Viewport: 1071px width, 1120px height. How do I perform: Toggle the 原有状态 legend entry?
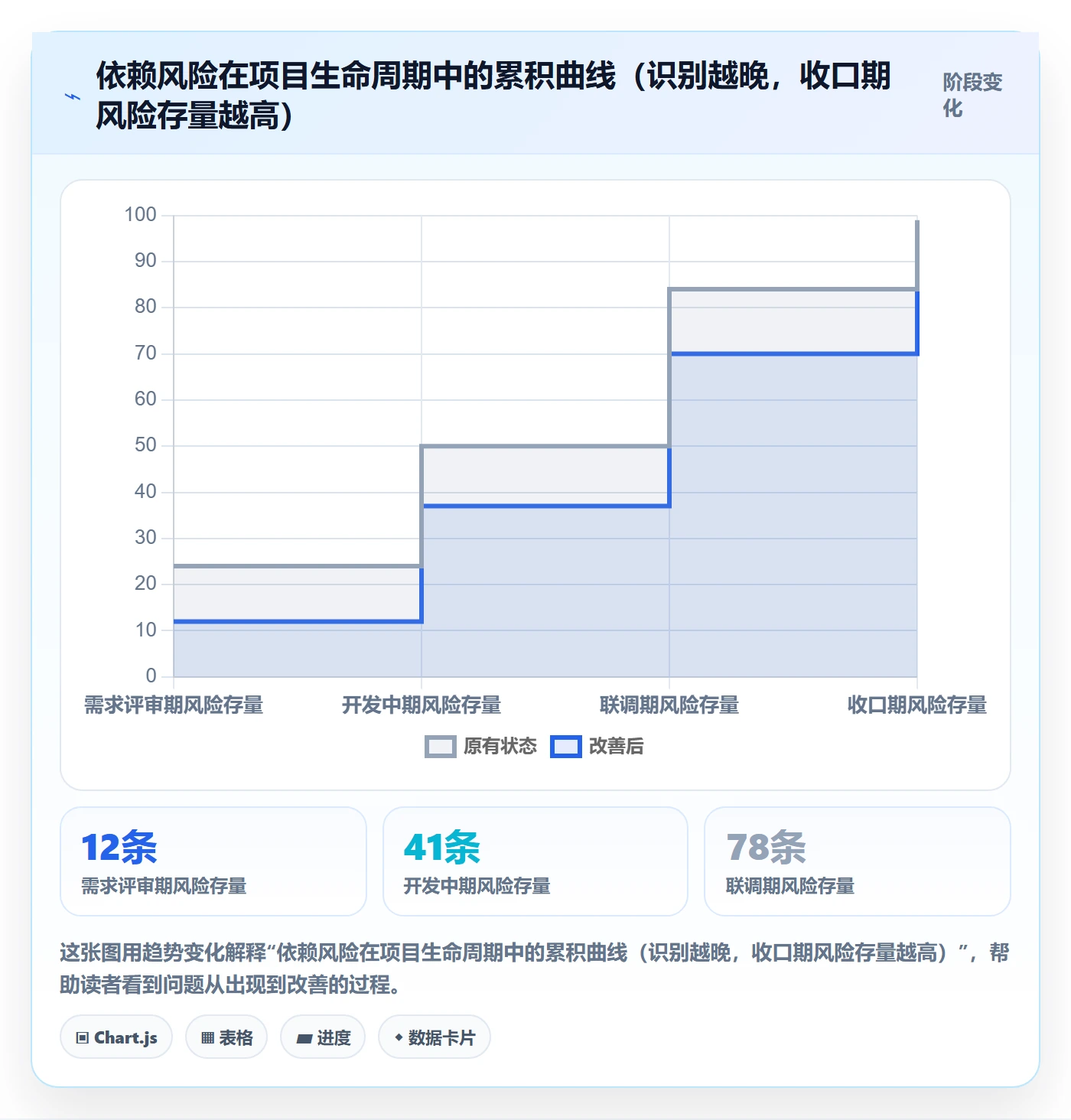(x=481, y=747)
